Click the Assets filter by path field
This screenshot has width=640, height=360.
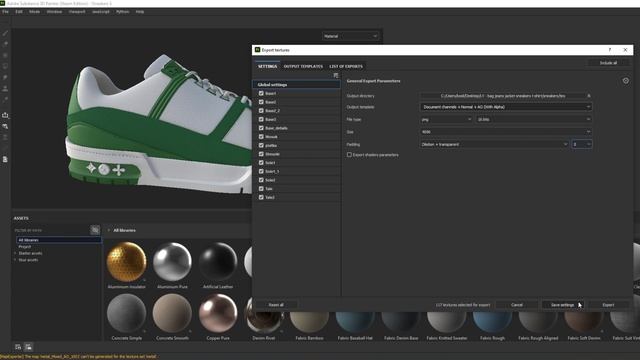click(x=51, y=230)
